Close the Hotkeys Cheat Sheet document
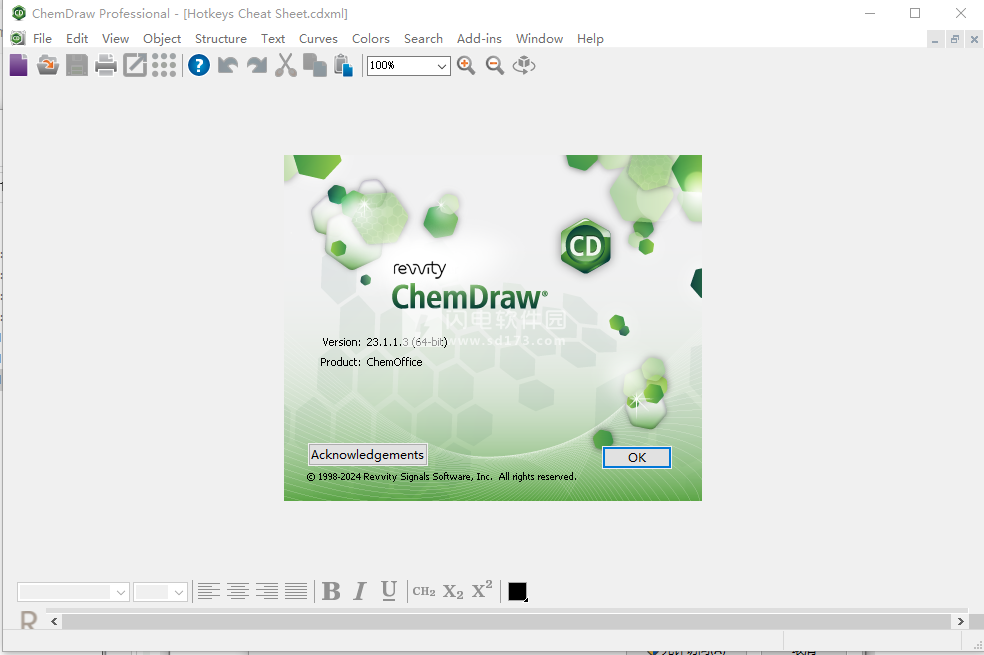 pyautogui.click(x=974, y=40)
